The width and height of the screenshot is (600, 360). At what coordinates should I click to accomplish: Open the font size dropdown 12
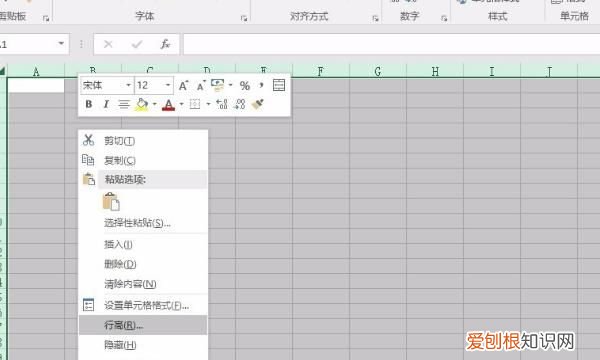[168, 85]
